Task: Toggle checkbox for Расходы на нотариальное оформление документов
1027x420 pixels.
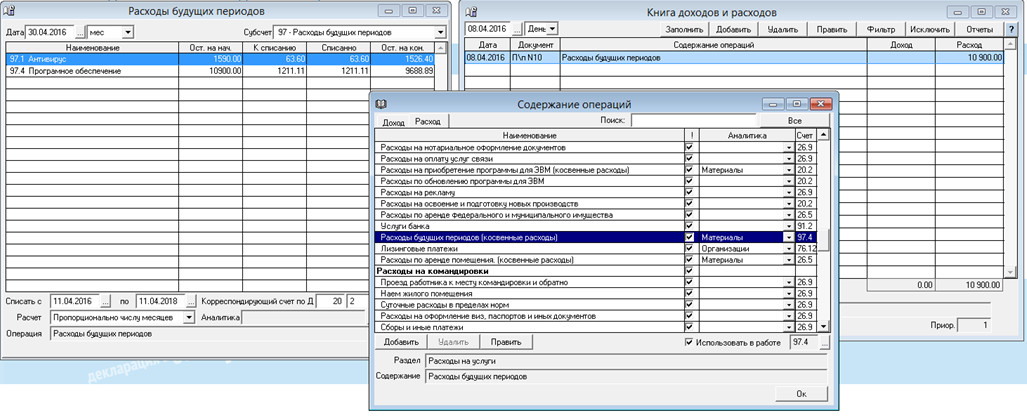Action: pos(688,147)
